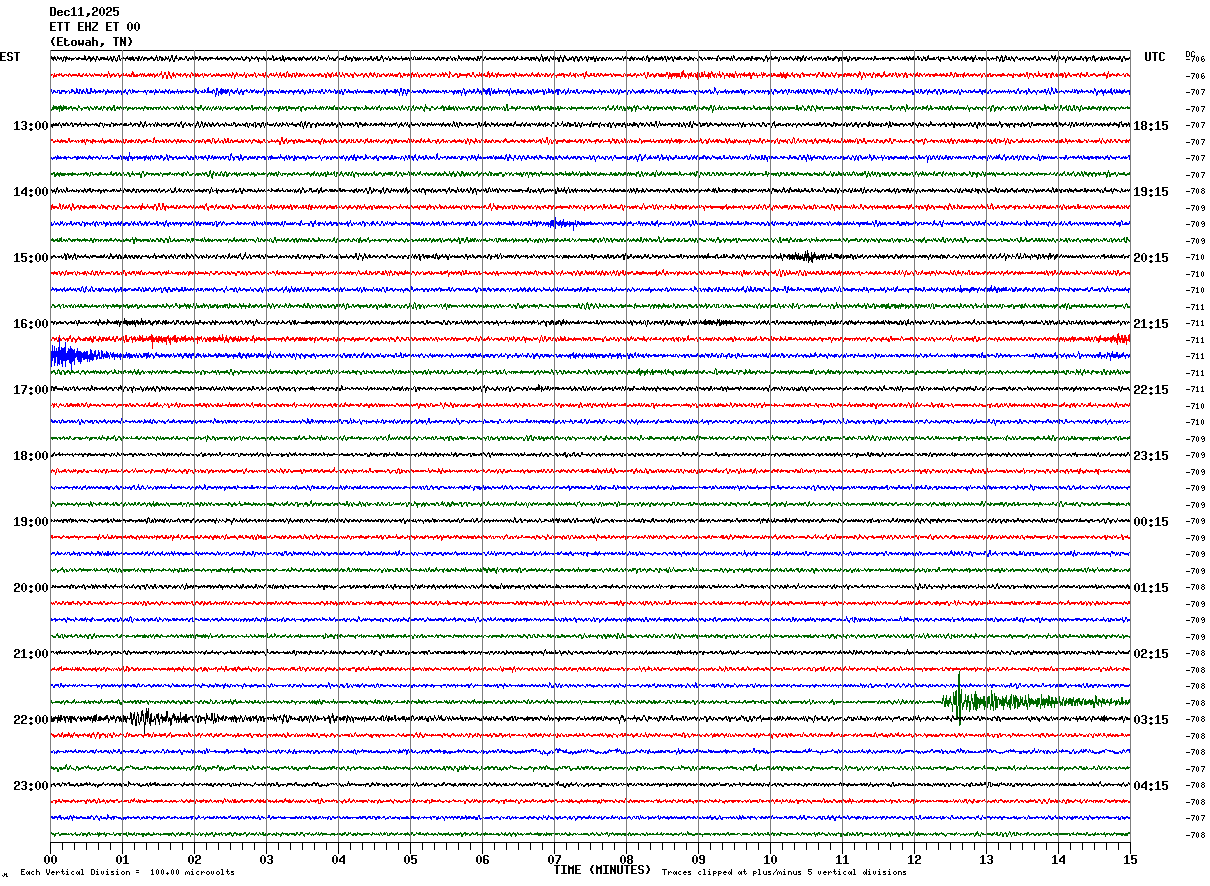Select the 19:00 EST time label
This screenshot has height=886, width=1210.
30,522
